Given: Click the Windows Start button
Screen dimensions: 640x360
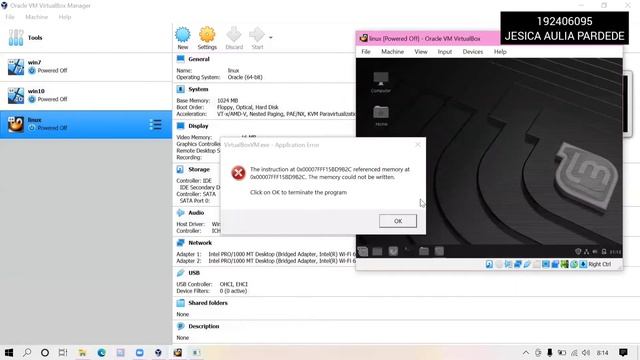Looking at the screenshot, I should point(9,353).
